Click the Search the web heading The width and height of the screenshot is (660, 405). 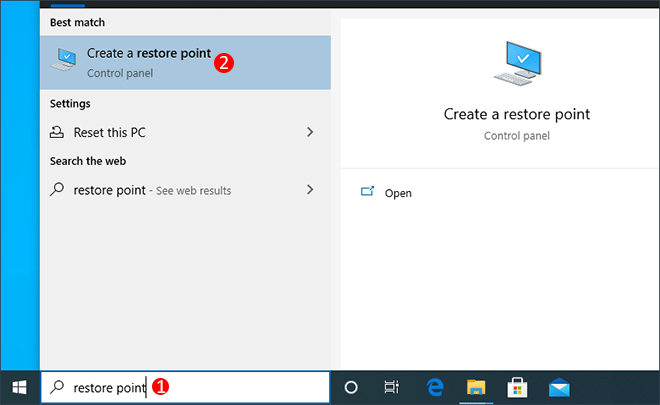(x=88, y=161)
